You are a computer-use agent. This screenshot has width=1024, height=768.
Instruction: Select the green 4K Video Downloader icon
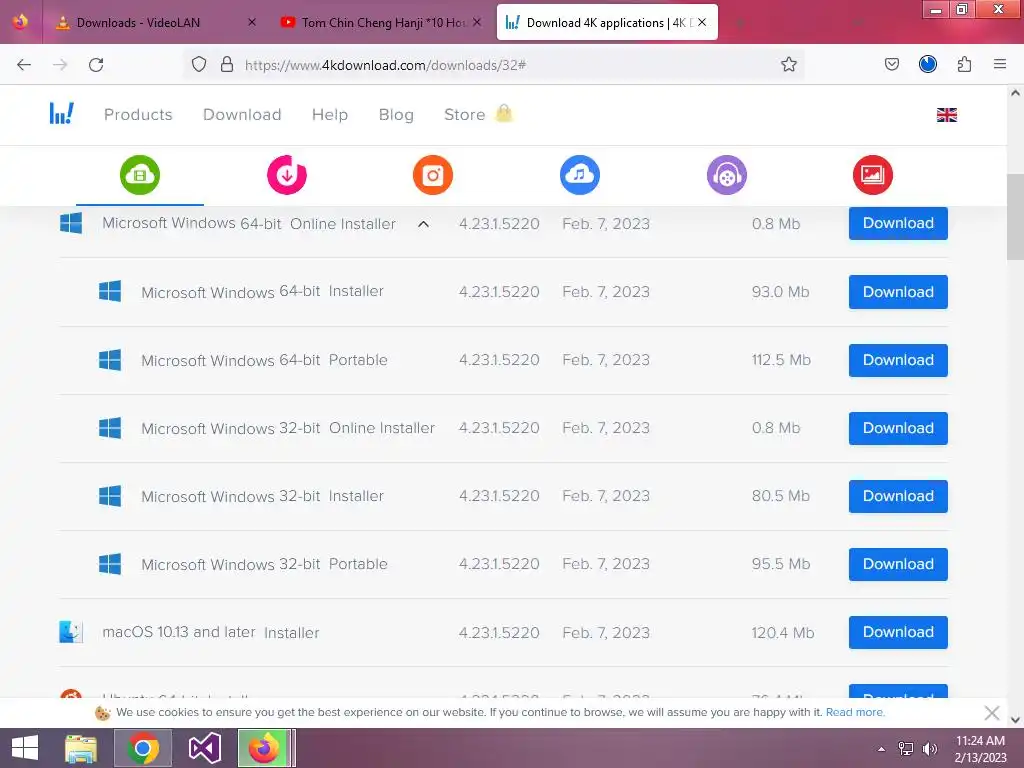click(140, 175)
